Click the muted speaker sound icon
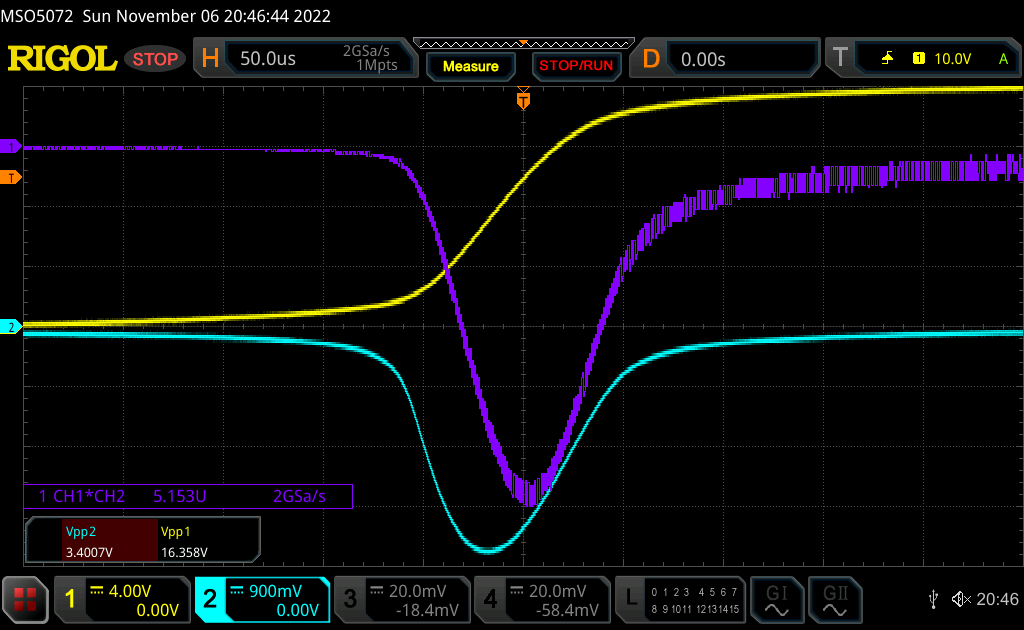The image size is (1024, 630). pos(961,599)
